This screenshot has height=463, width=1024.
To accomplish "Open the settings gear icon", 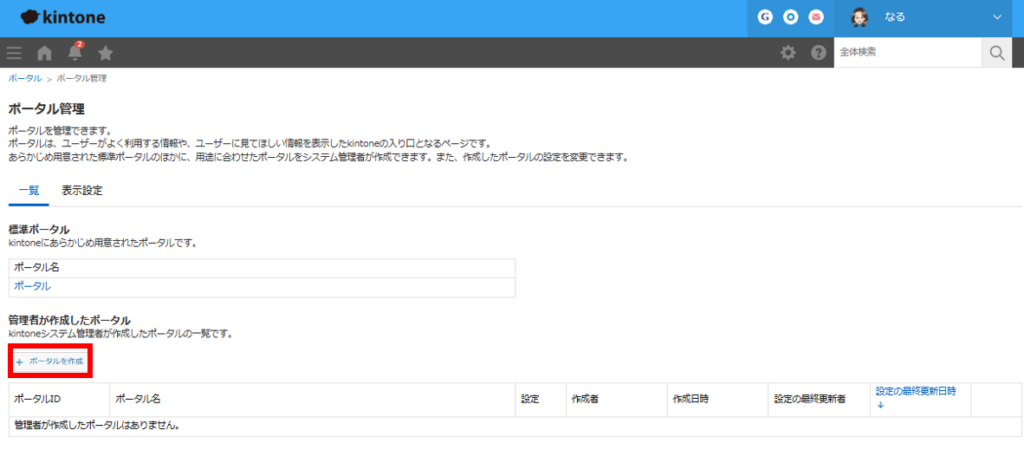I will coord(788,53).
